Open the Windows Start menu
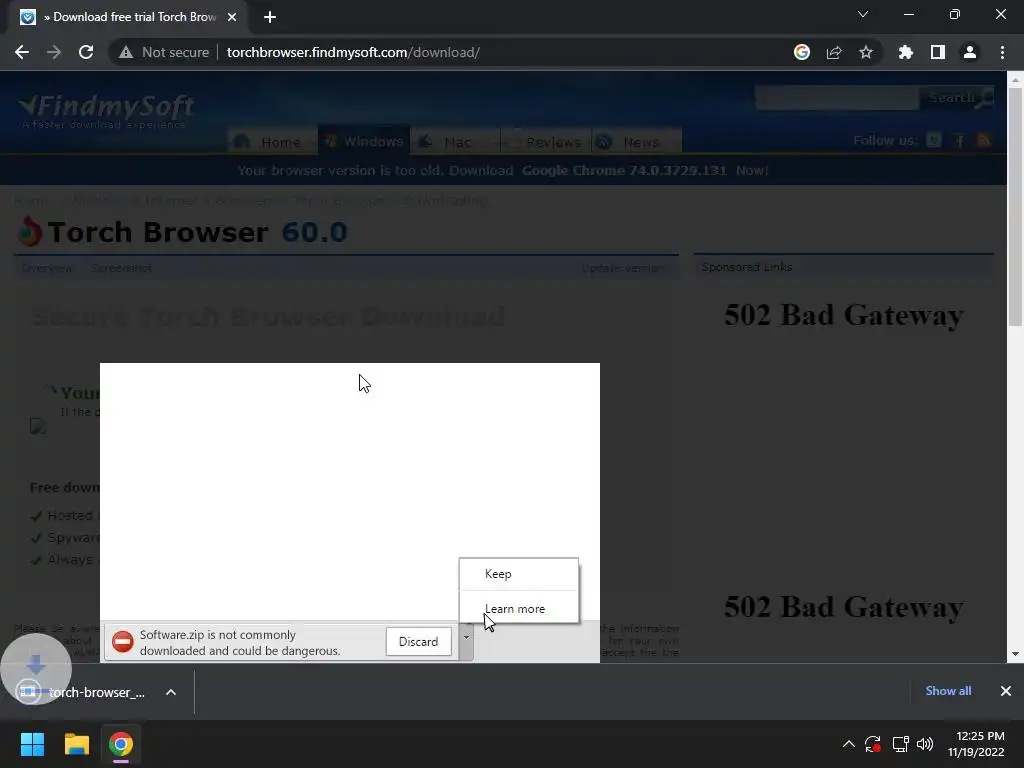The width and height of the screenshot is (1024, 768). (33, 744)
